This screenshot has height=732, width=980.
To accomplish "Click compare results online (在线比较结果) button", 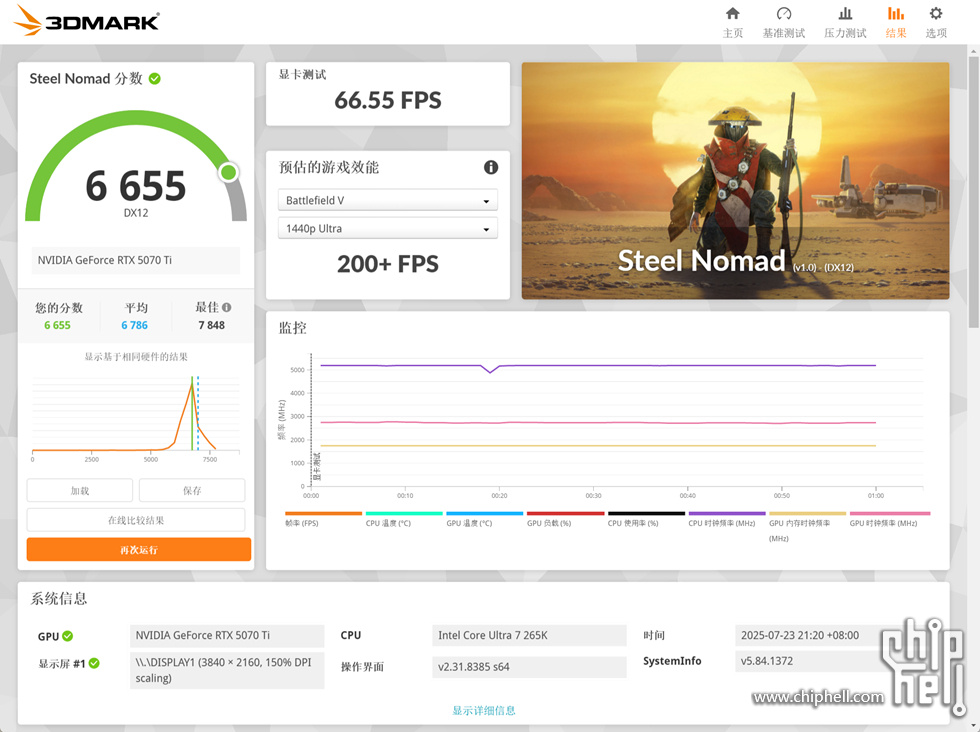I will tap(136, 520).
